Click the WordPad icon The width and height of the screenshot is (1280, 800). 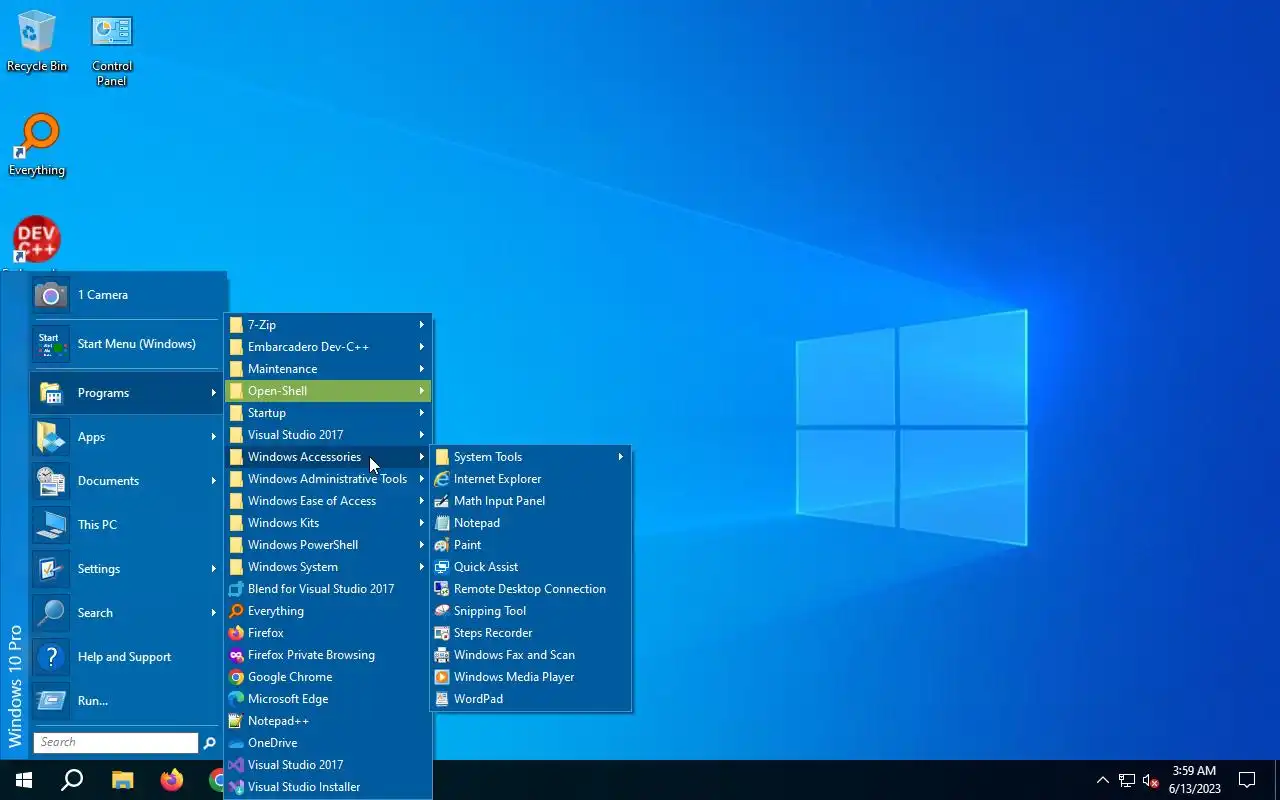click(442, 699)
